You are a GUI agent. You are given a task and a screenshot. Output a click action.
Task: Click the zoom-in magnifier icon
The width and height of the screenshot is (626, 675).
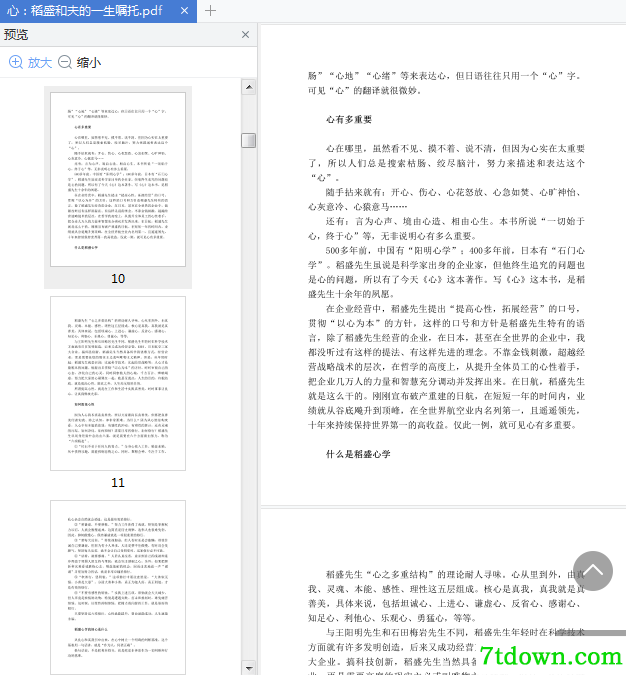click(16, 62)
